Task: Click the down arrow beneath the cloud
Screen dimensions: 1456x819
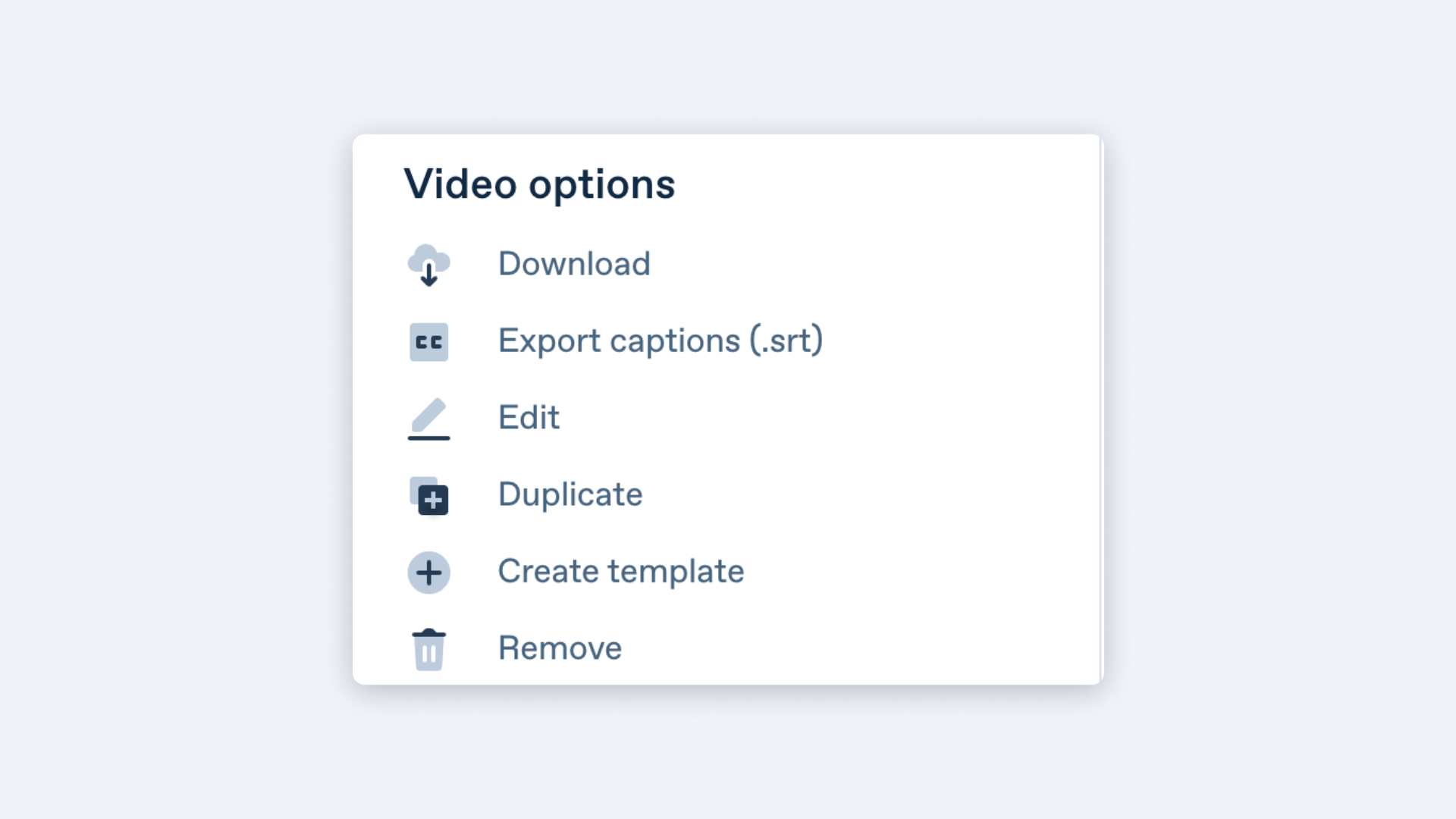Action: tap(428, 275)
